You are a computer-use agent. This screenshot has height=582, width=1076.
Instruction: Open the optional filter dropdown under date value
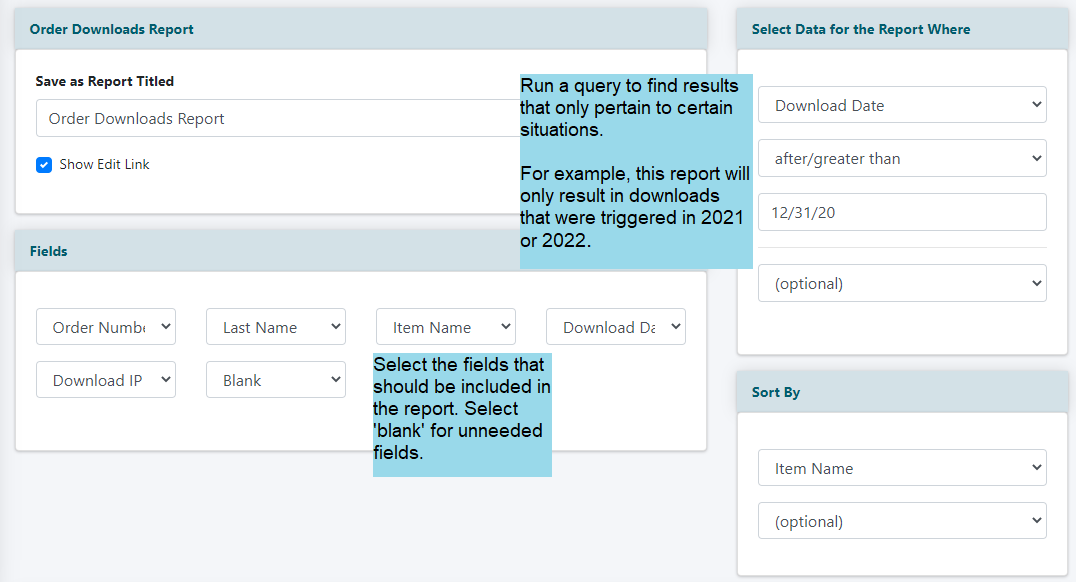coord(902,283)
